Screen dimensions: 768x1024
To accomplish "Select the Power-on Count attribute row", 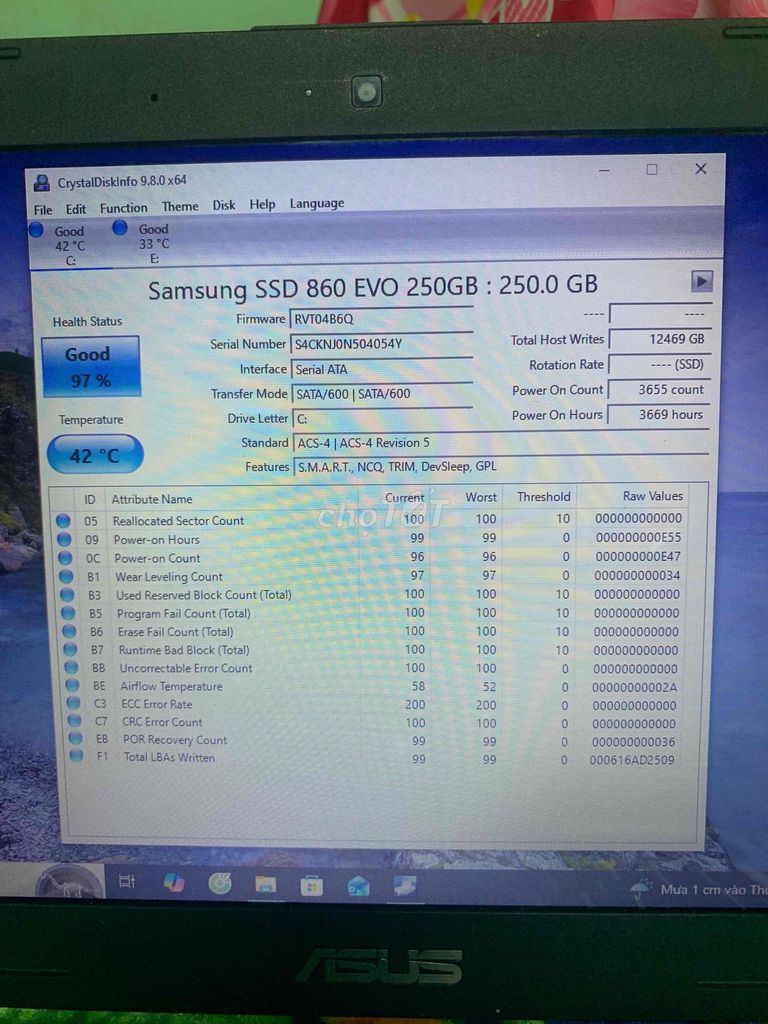I will pos(371,557).
